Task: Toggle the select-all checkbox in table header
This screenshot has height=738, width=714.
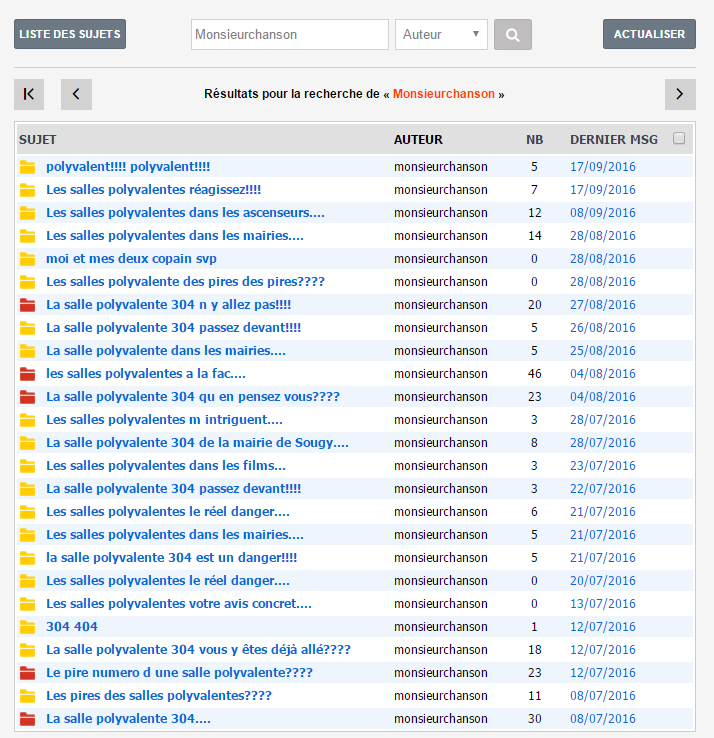Action: [679, 139]
